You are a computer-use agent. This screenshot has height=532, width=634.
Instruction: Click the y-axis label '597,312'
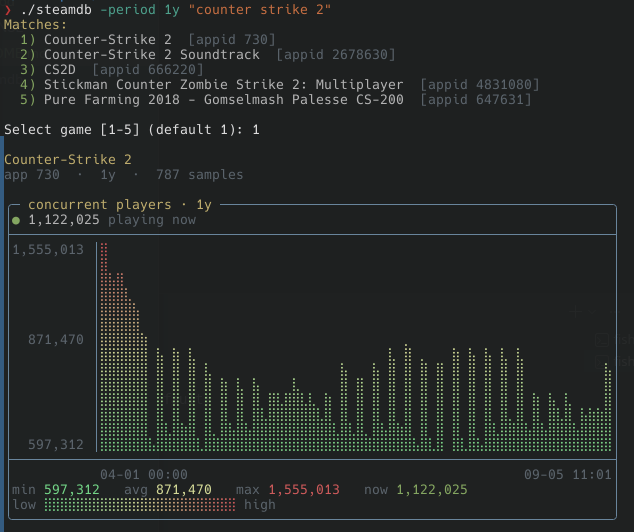[x=56, y=445]
